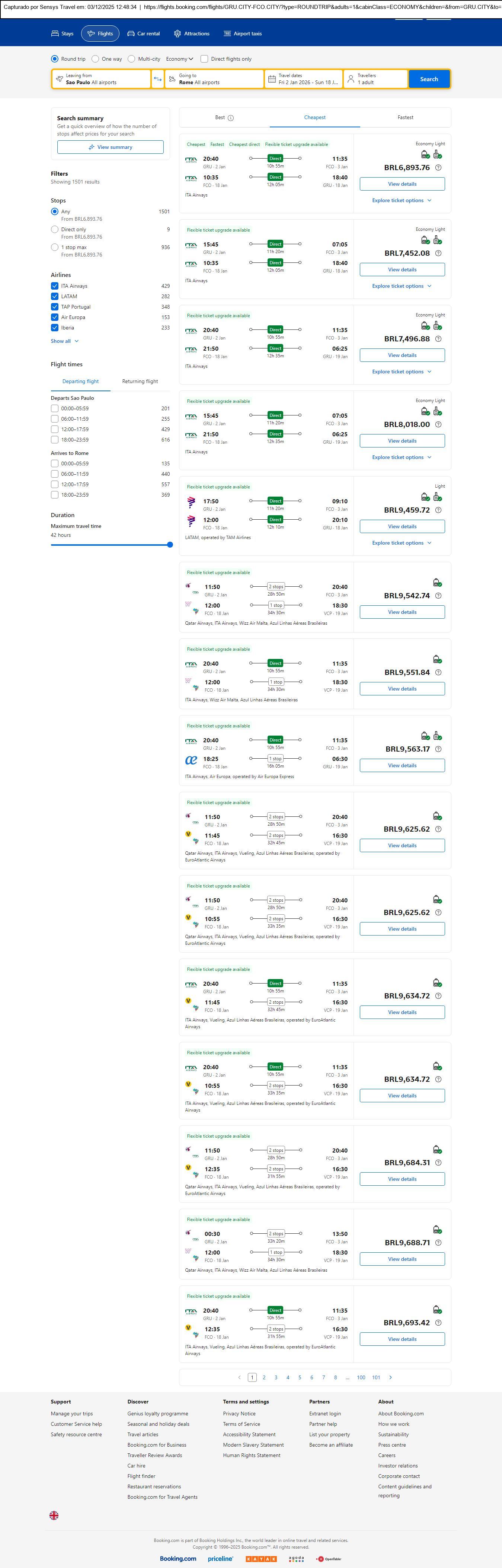Expand Show all airlines list
Viewport: 502px width, 1568px height.
[64, 341]
